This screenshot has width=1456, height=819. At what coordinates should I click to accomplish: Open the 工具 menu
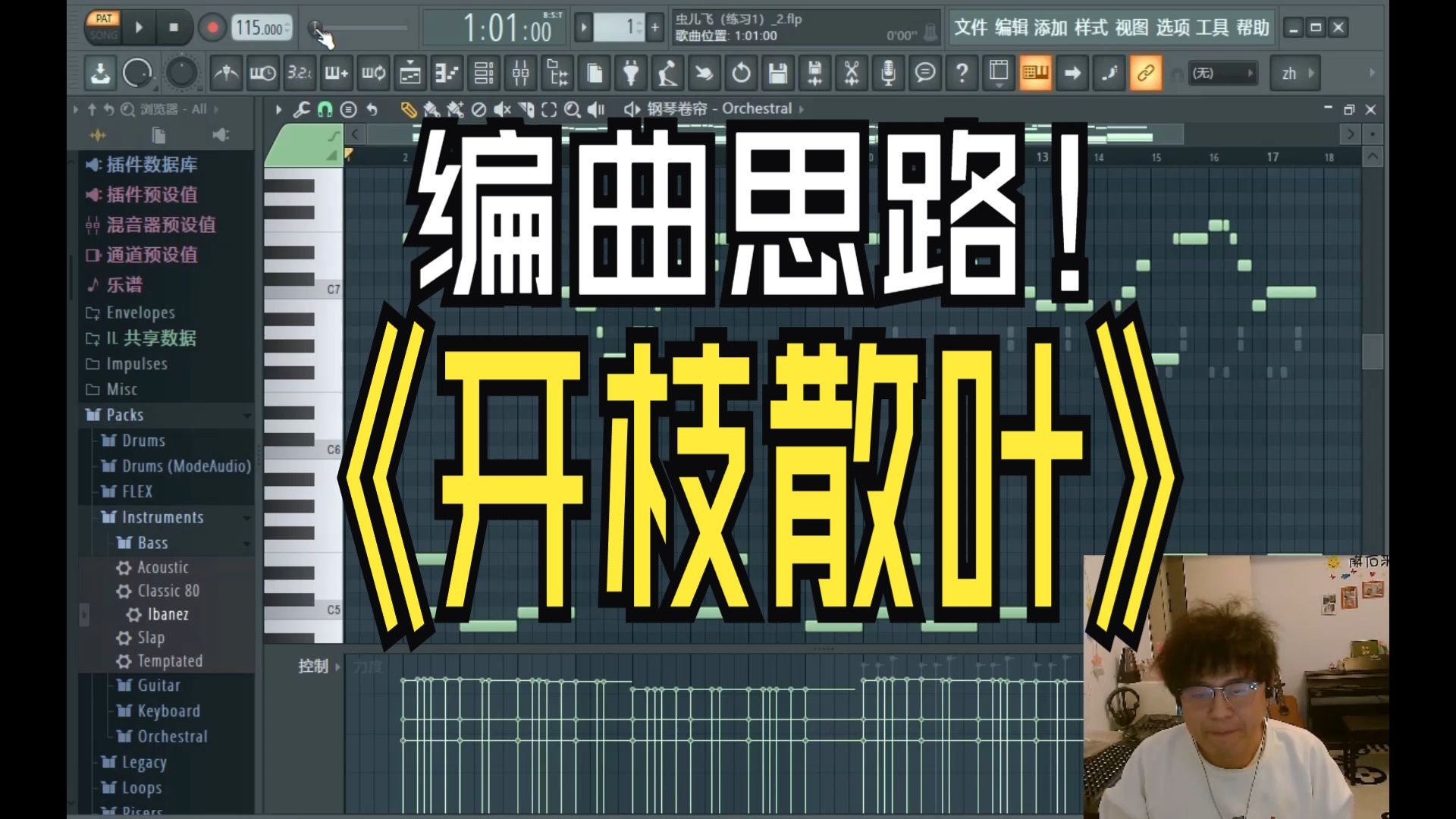[x=1212, y=28]
